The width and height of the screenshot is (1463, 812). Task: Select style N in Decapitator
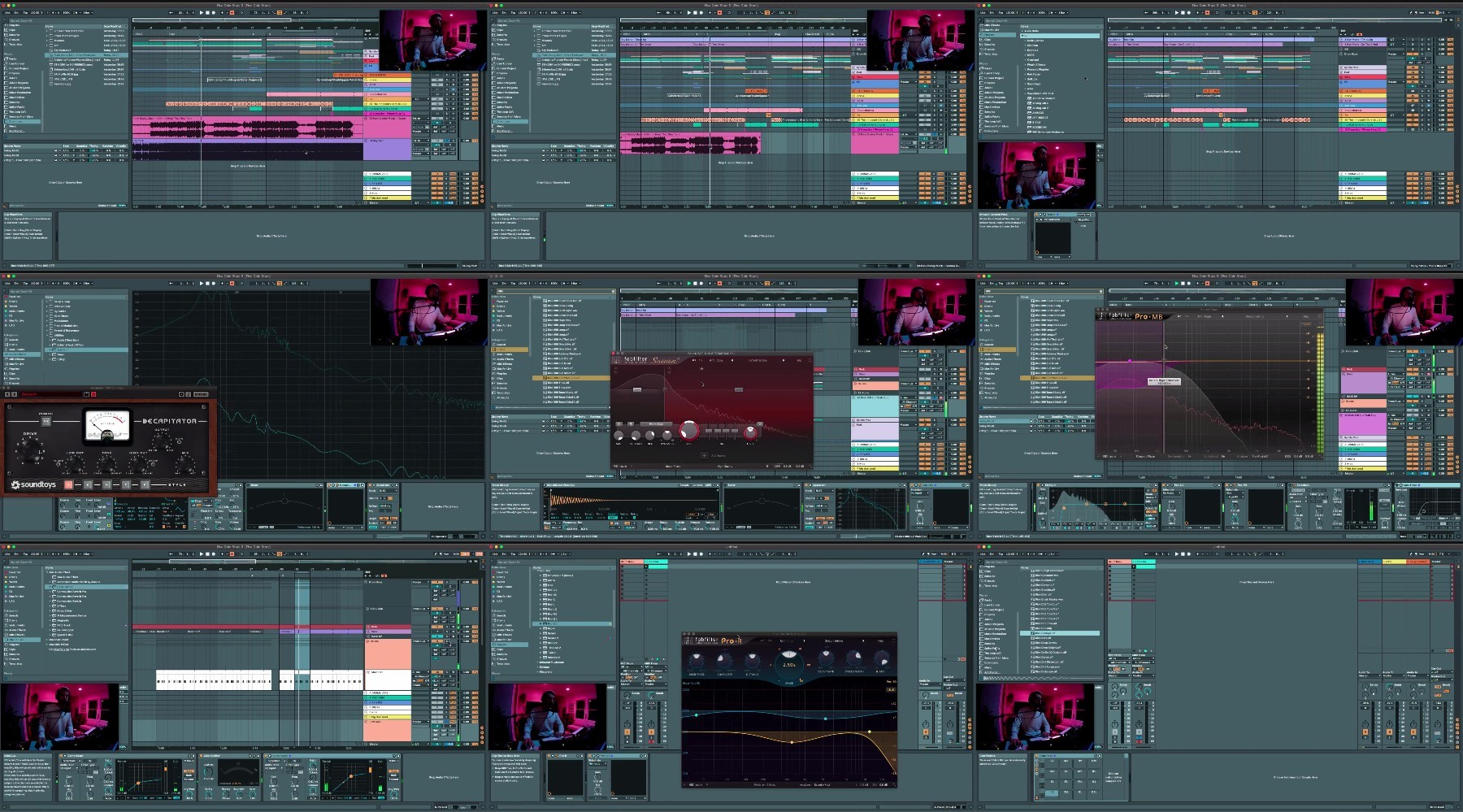(x=106, y=484)
